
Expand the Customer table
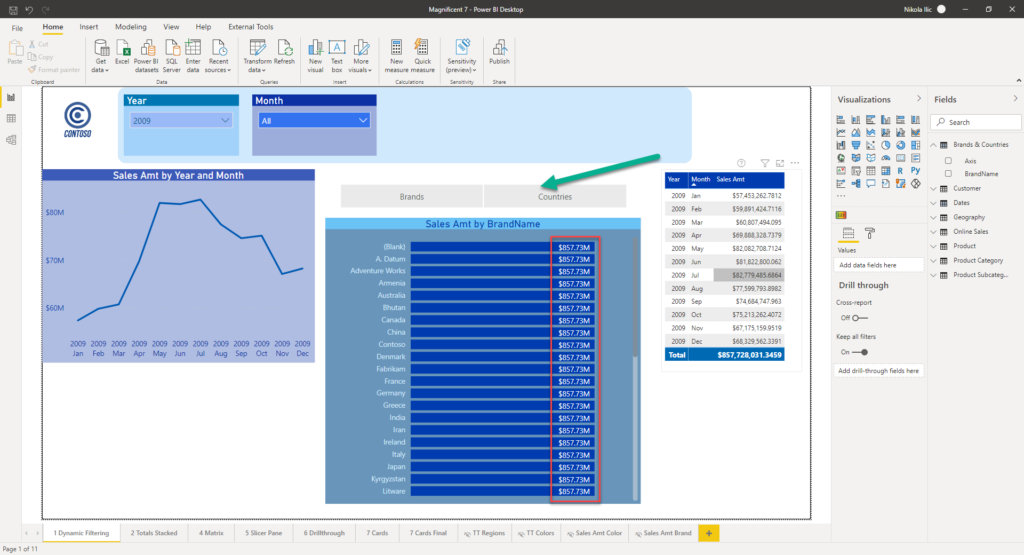(934, 189)
